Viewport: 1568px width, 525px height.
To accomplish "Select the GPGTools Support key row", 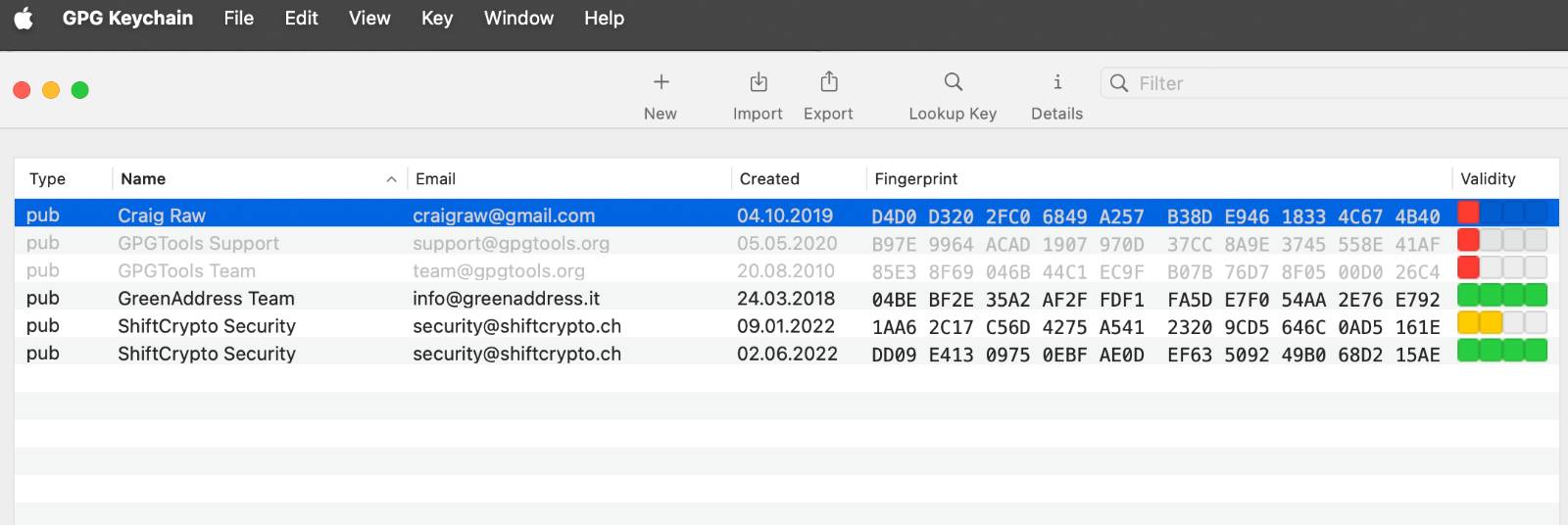I will (198, 243).
